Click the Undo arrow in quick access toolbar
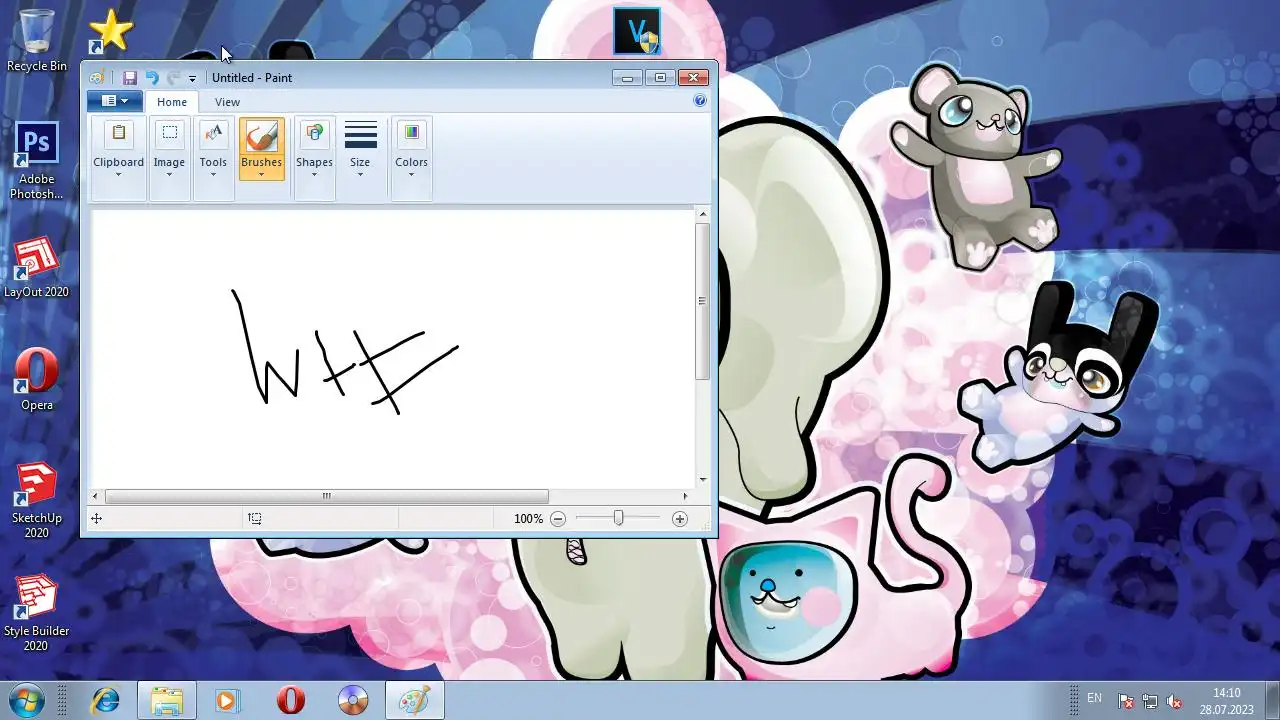Screen dimensions: 1280x720 tap(152, 78)
